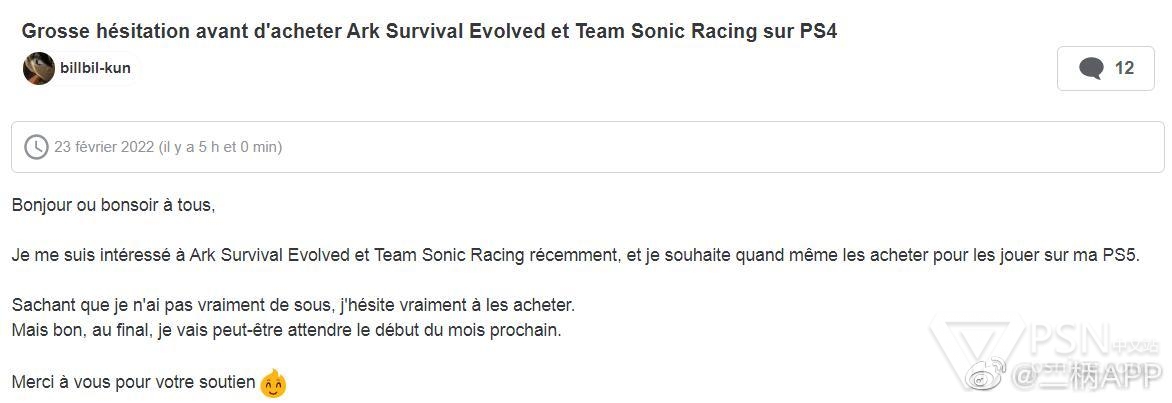The width and height of the screenshot is (1172, 403).
Task: Click the clock icon beside the post date
Action: coord(36,147)
